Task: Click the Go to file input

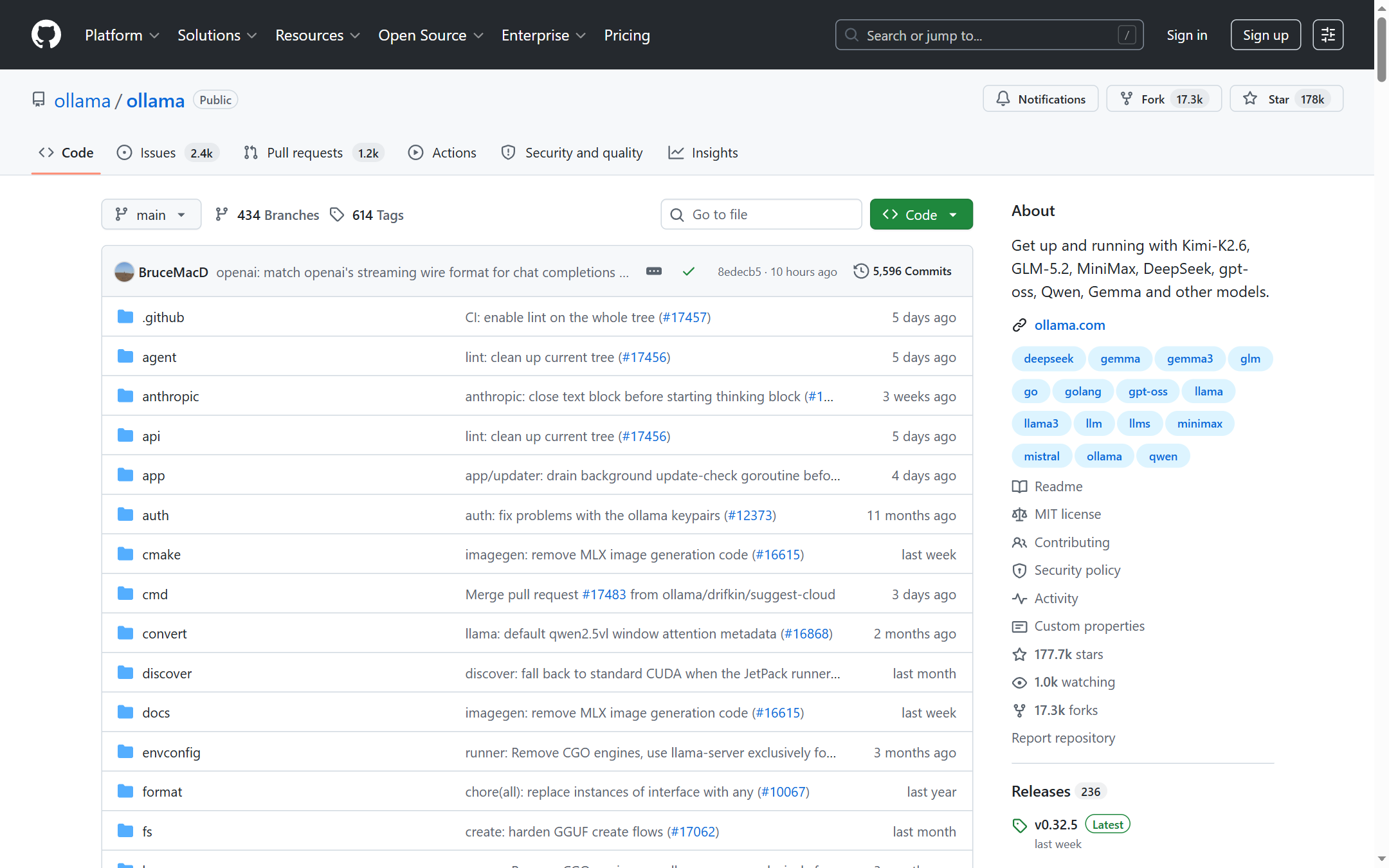Action: tap(761, 214)
